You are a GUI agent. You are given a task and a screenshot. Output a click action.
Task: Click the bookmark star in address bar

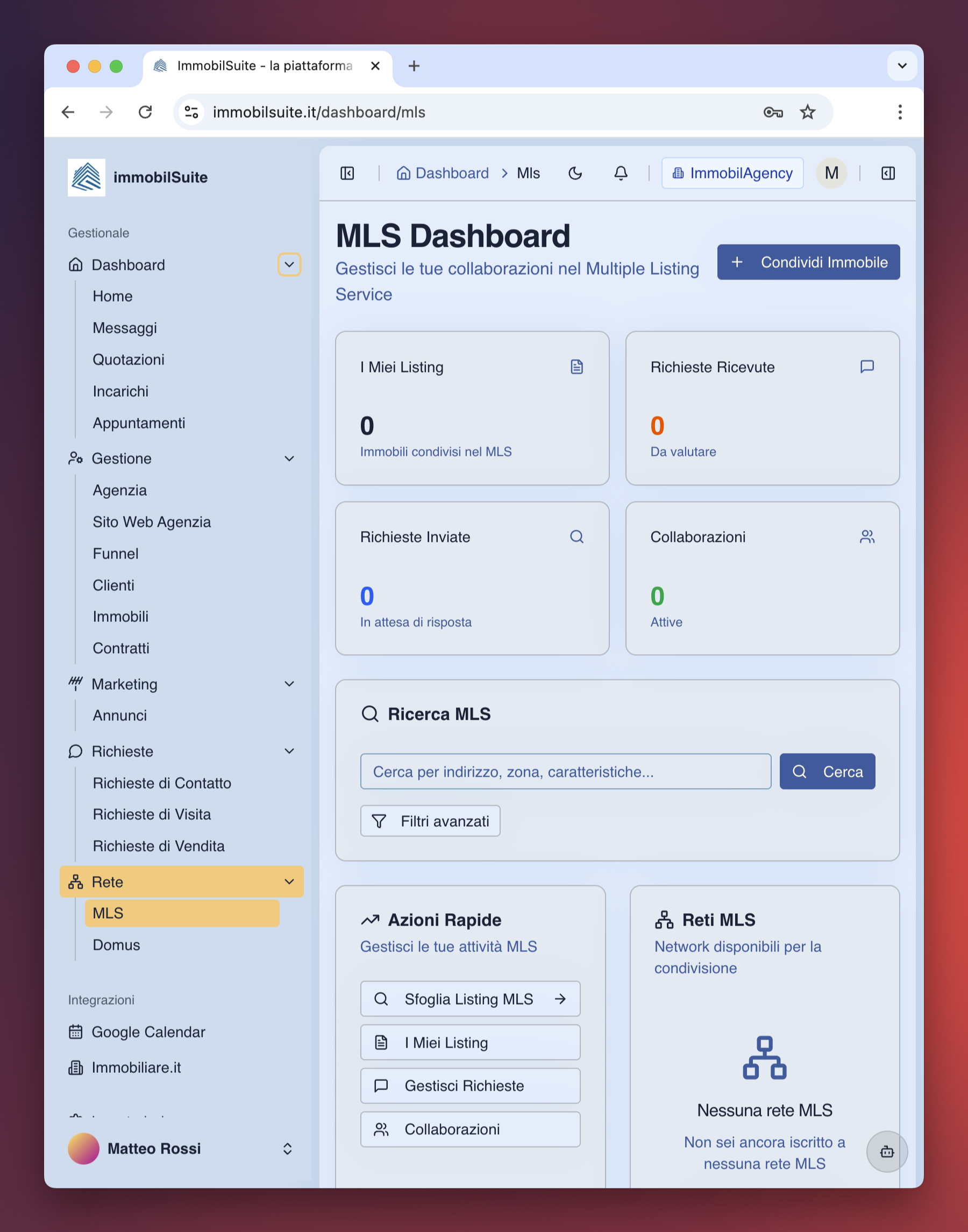coord(807,112)
